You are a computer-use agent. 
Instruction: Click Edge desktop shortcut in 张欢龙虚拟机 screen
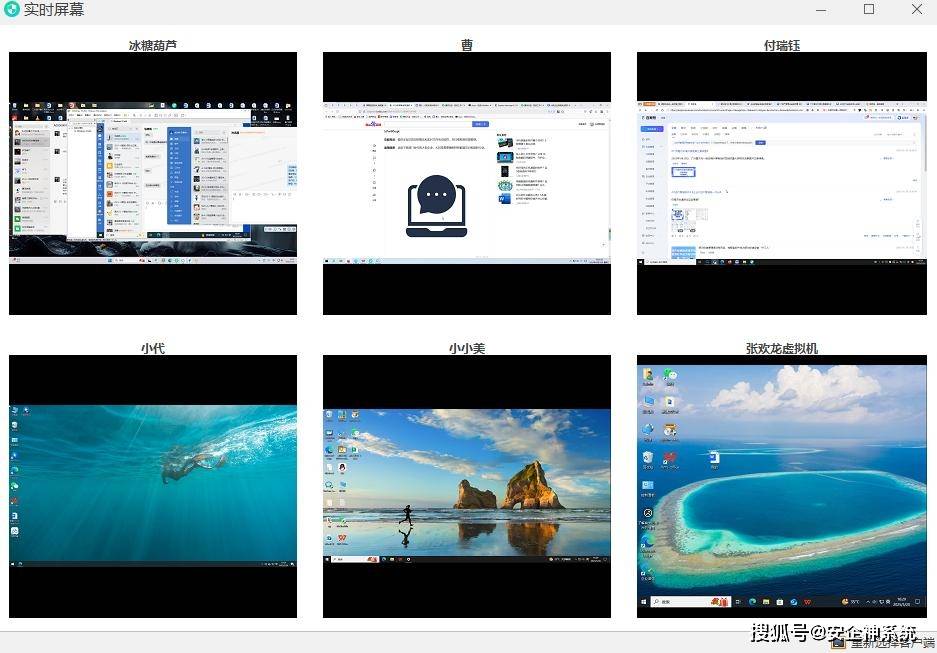pyautogui.click(x=648, y=544)
